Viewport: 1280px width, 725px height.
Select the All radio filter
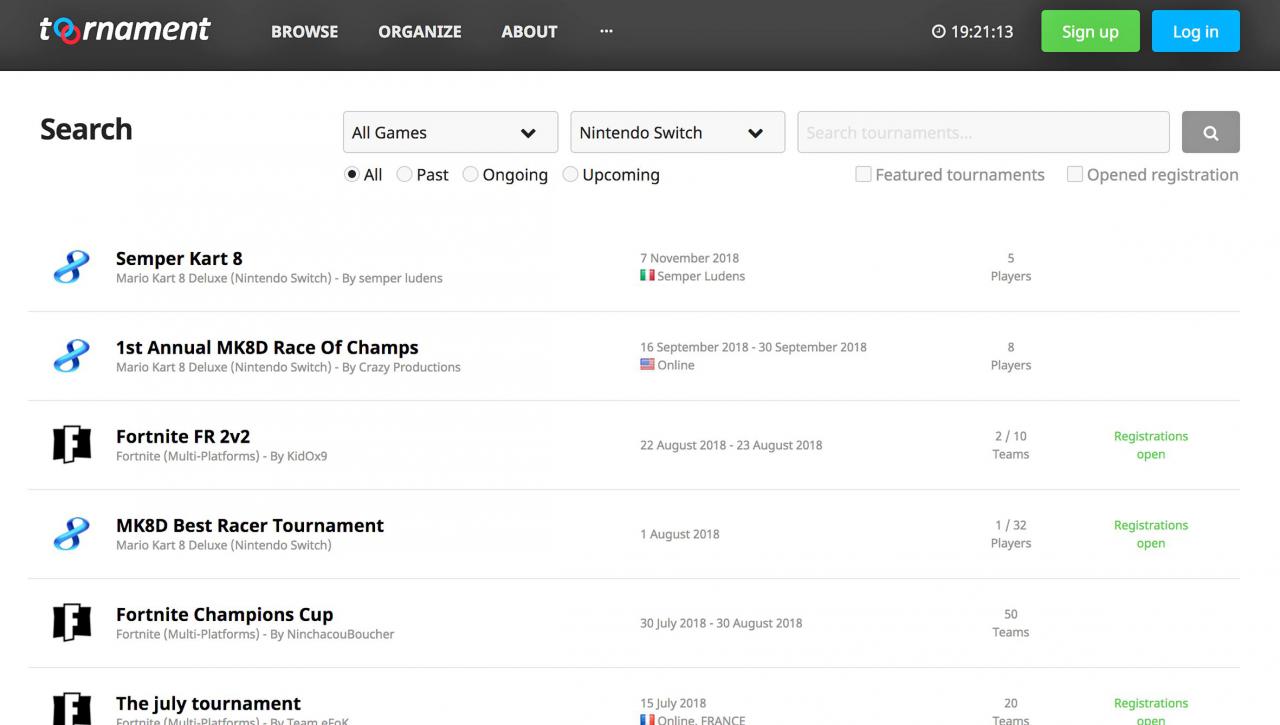[351, 174]
